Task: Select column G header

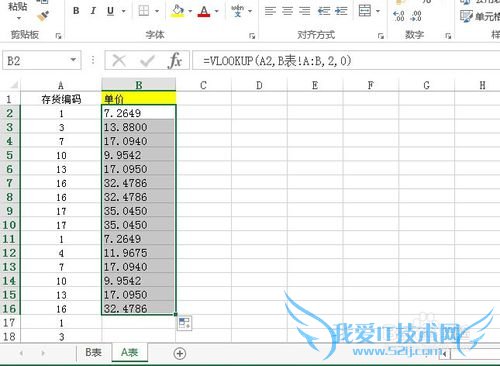Action: tap(426, 85)
